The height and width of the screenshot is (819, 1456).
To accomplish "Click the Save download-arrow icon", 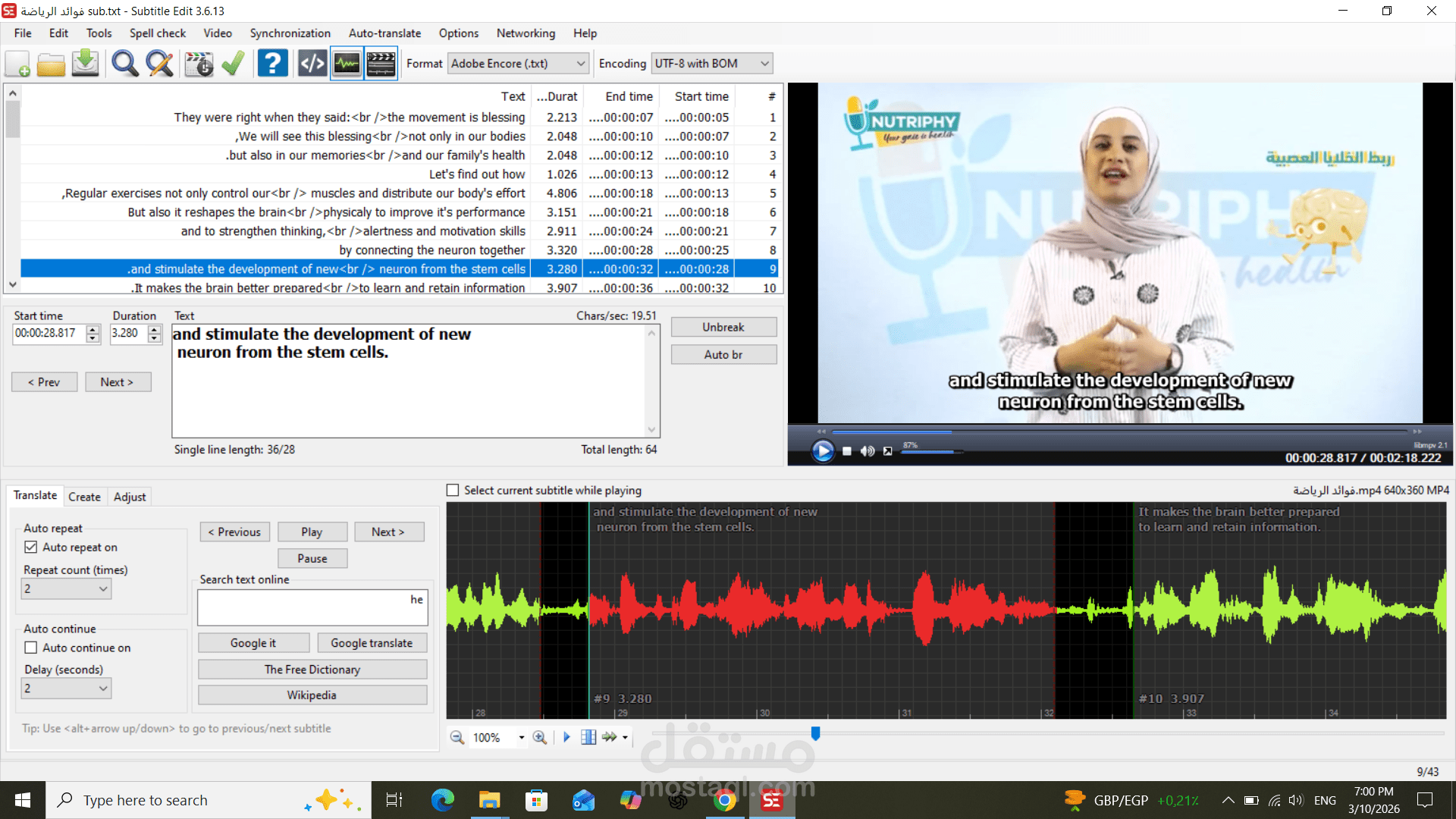I will [x=85, y=64].
